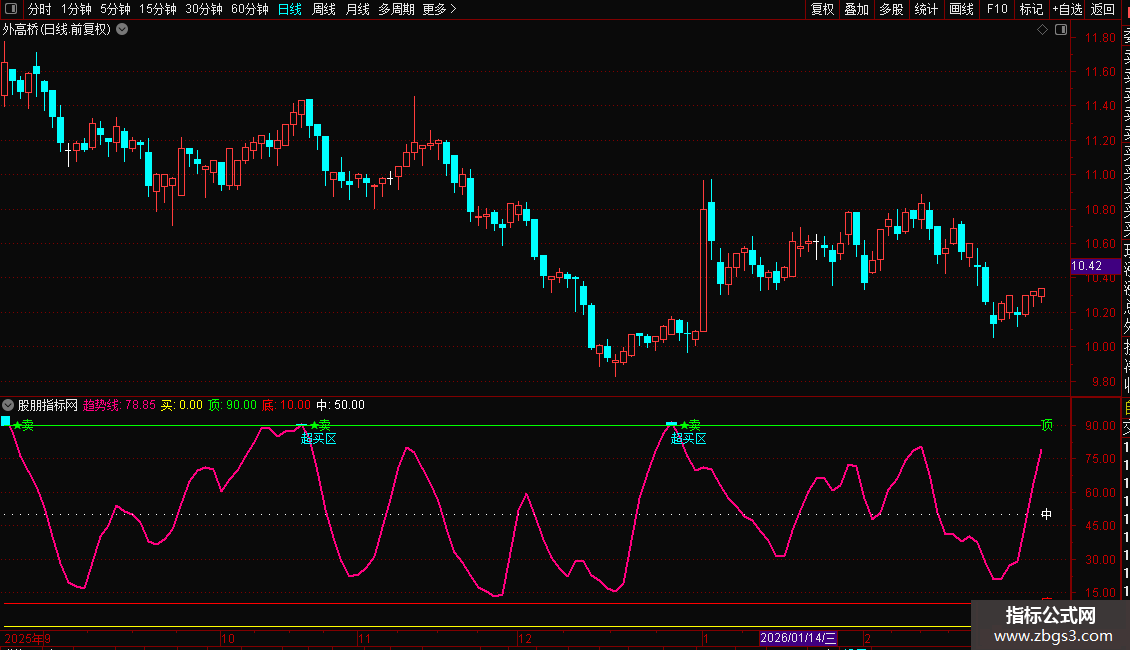Click the 叠加 overlay button
Screen dimensions: 1130x650
pos(857,9)
